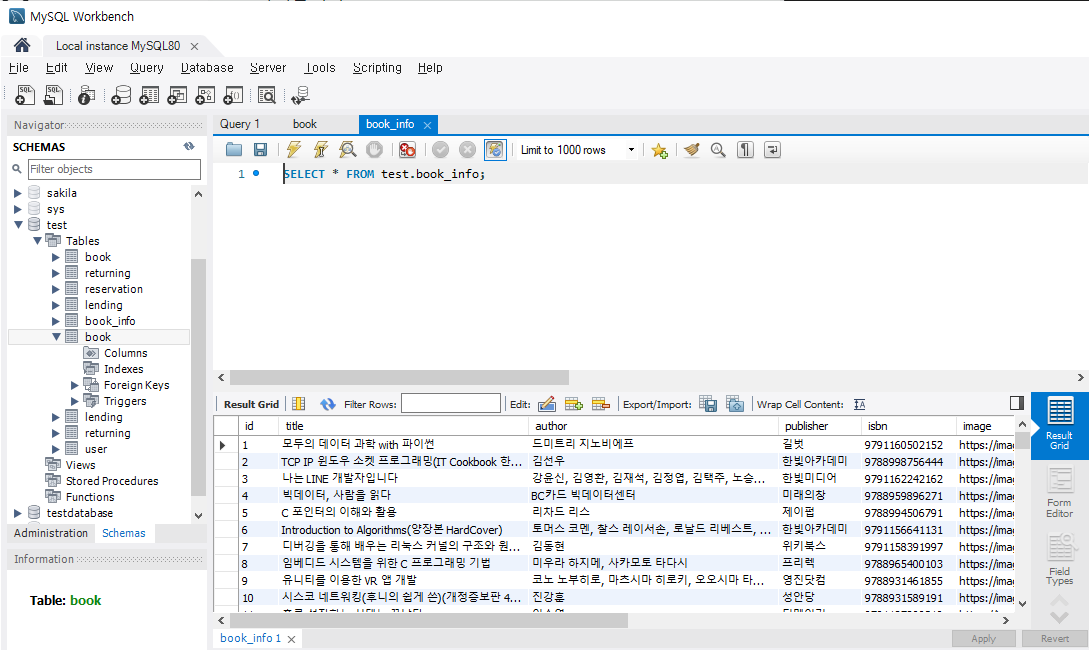Commit transaction check mark icon

click(x=440, y=149)
